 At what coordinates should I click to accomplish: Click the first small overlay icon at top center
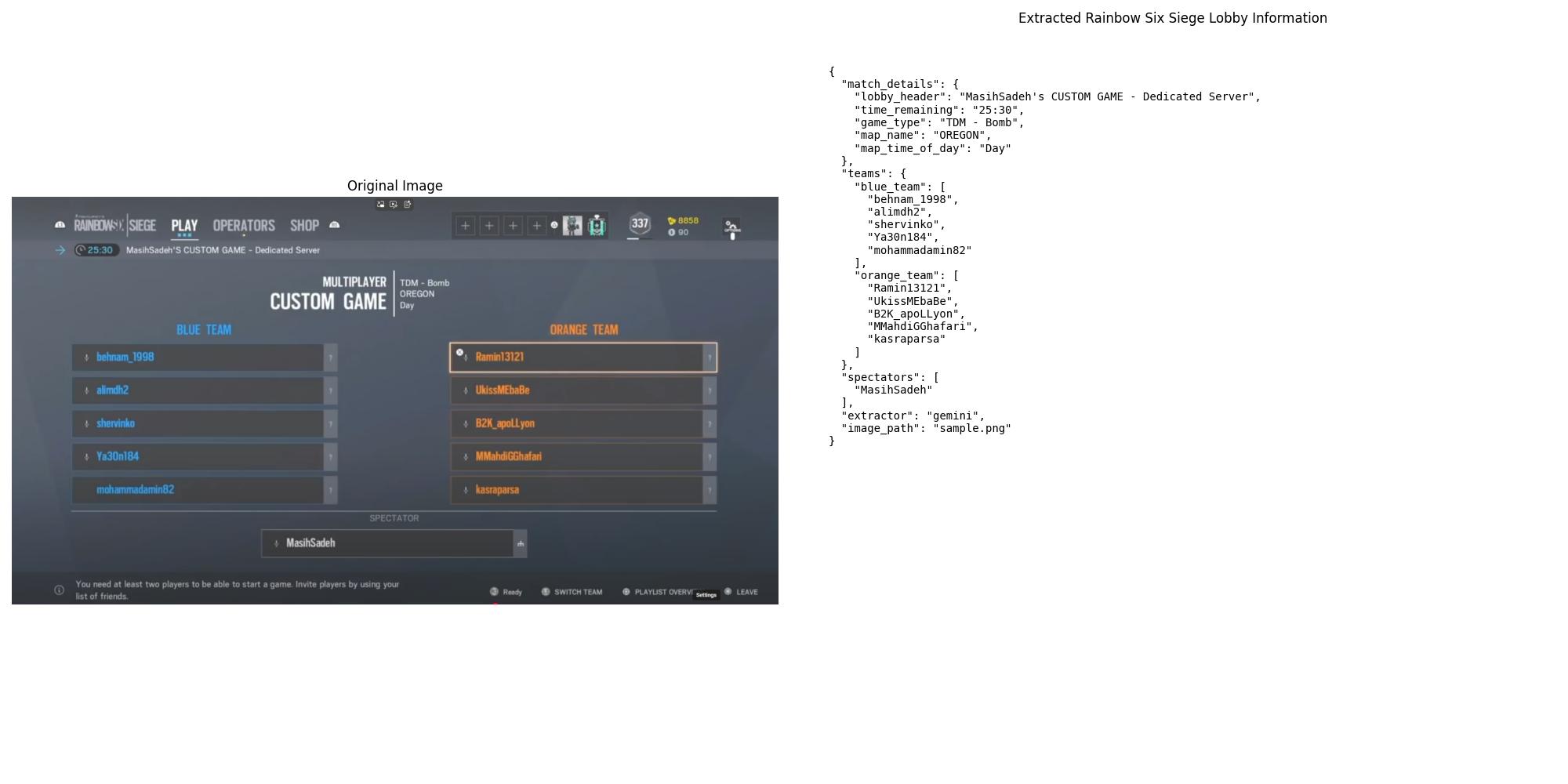pyautogui.click(x=381, y=205)
